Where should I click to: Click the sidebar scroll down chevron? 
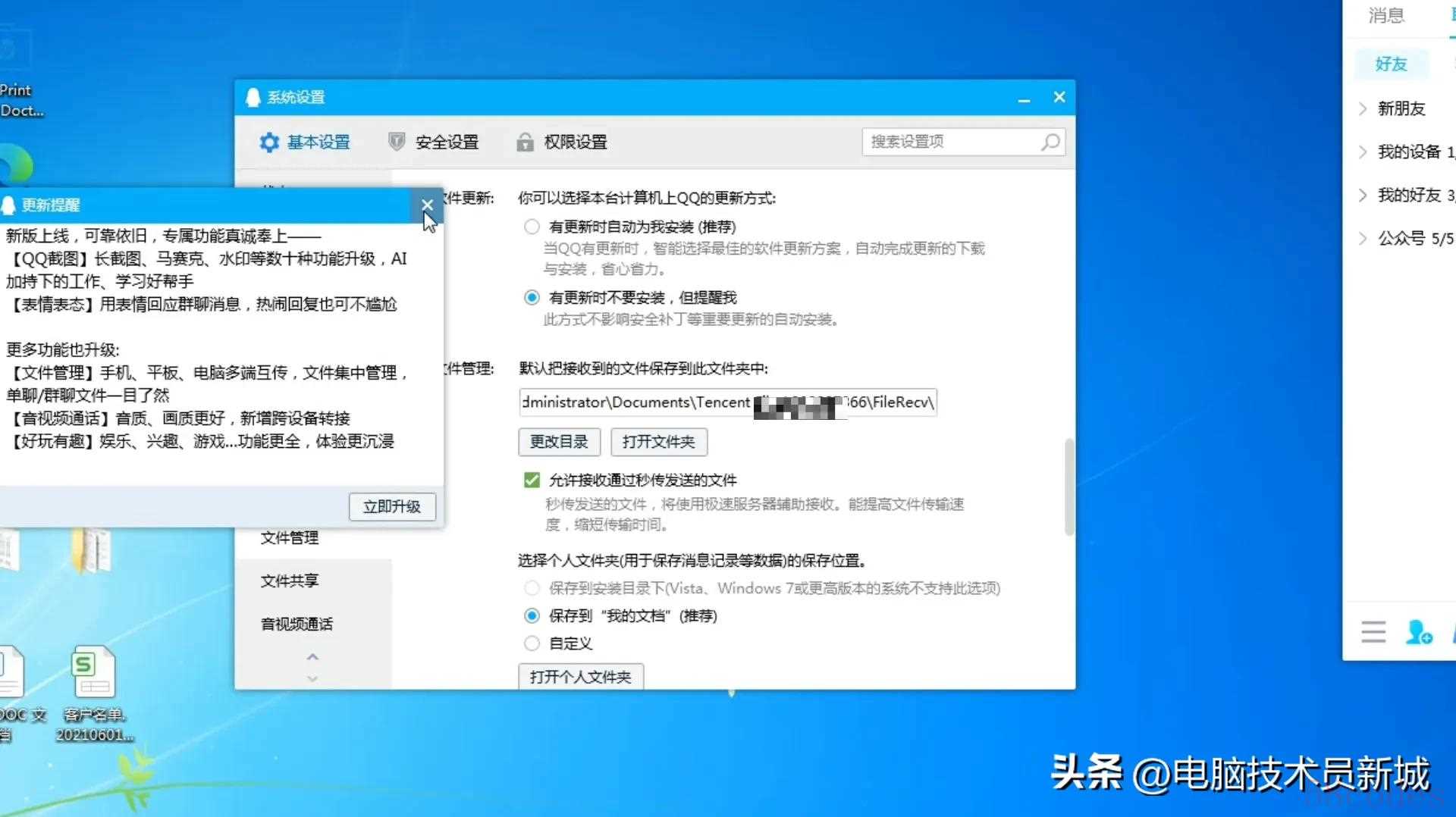point(312,678)
